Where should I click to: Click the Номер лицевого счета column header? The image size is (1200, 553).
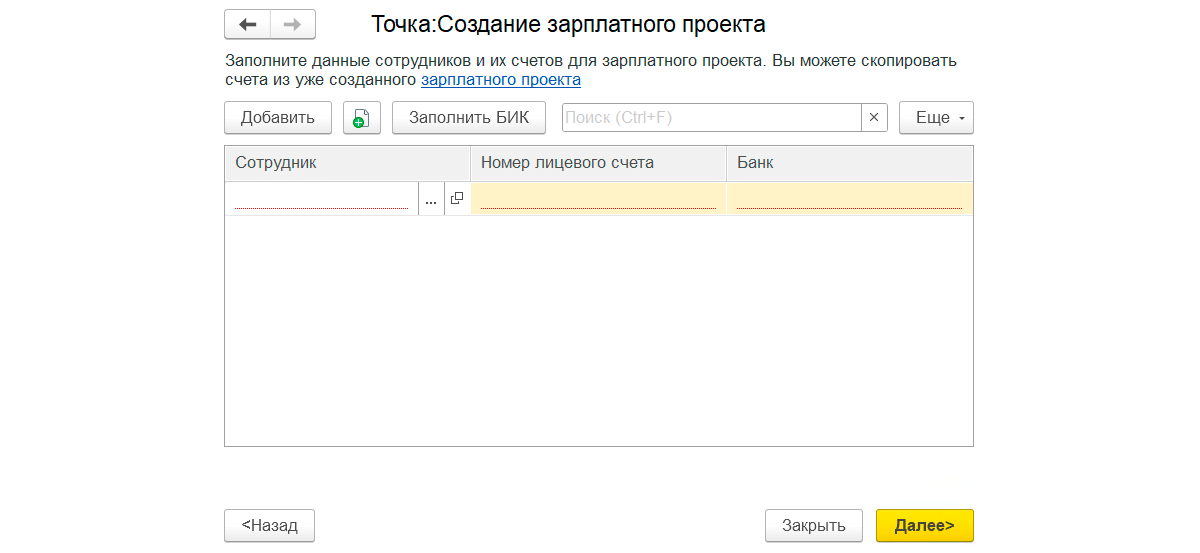click(598, 163)
